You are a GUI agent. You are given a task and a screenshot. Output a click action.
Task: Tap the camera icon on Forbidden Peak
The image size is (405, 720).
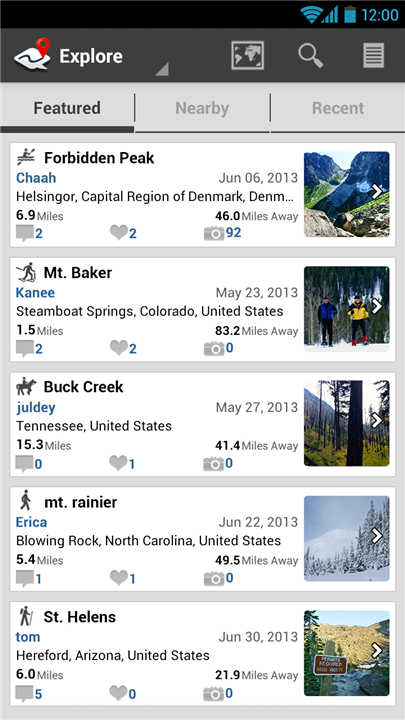tap(214, 233)
